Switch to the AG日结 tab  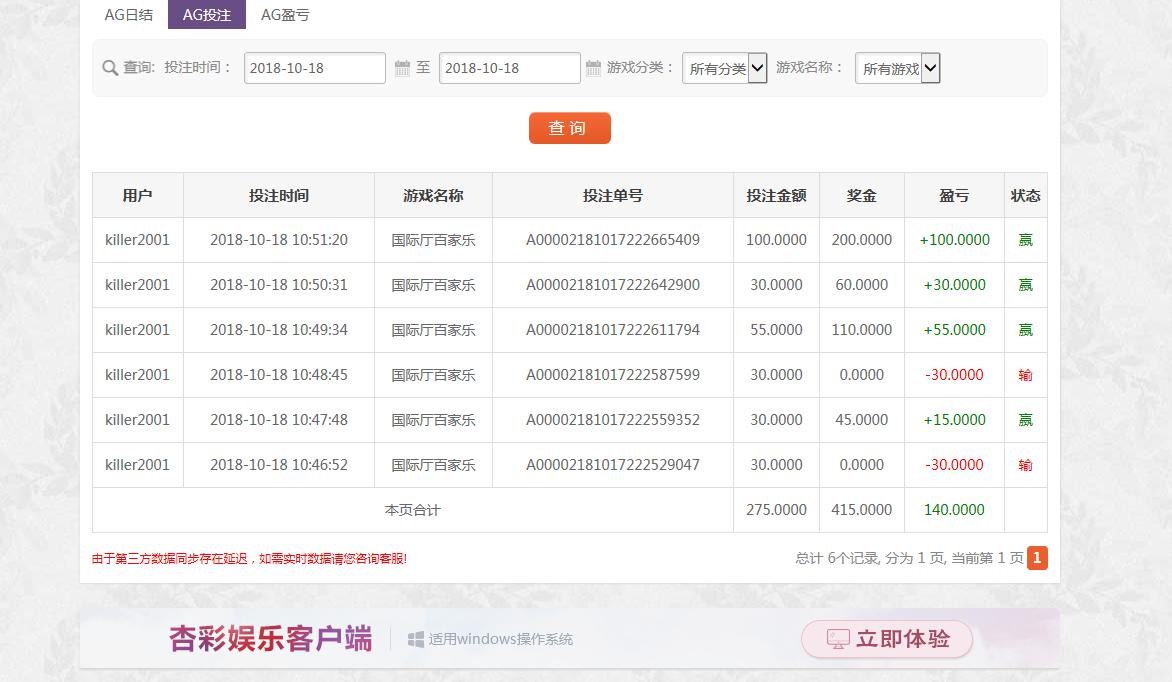point(129,15)
